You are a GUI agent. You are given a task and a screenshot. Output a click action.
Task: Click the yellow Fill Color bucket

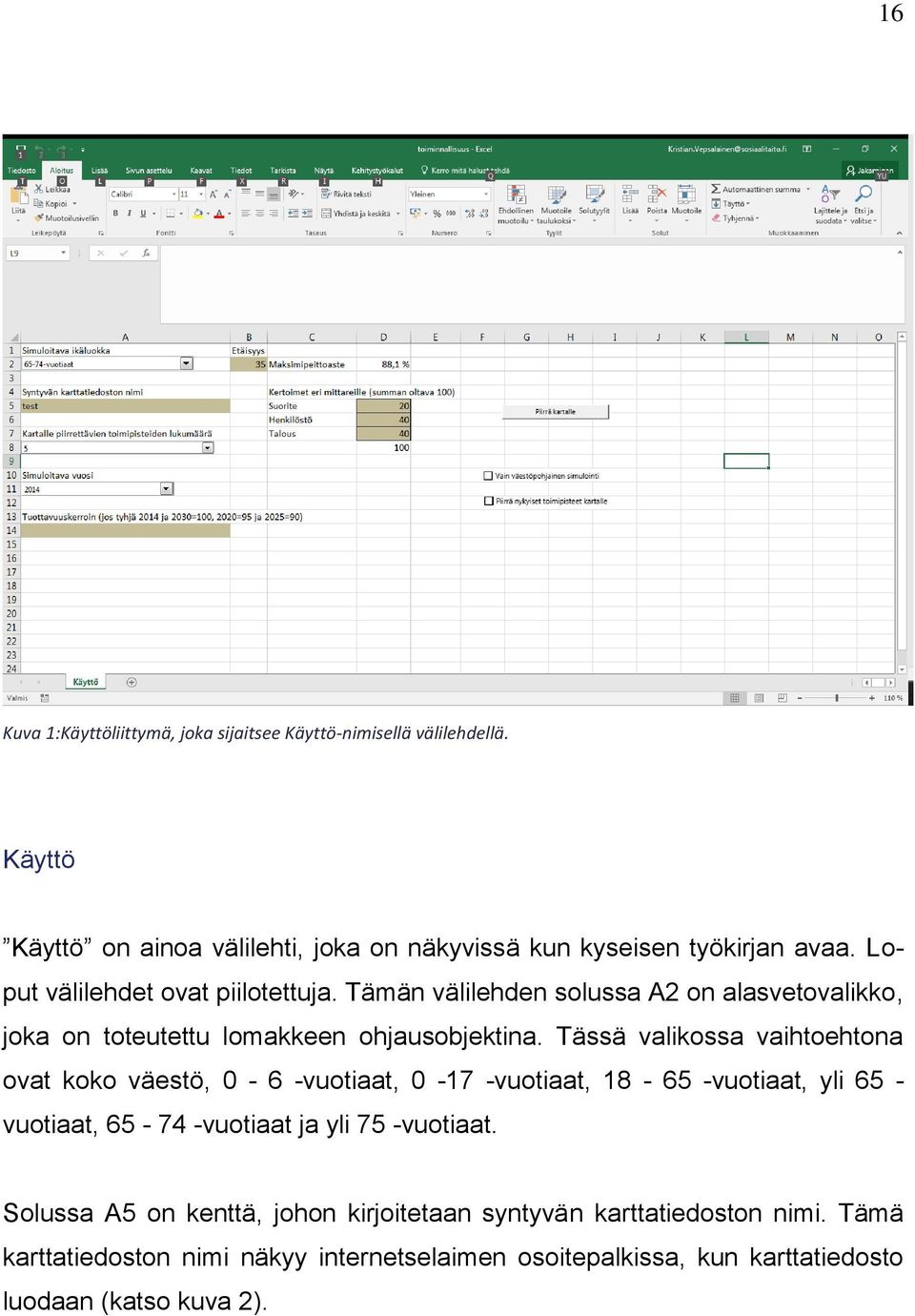tap(197, 214)
